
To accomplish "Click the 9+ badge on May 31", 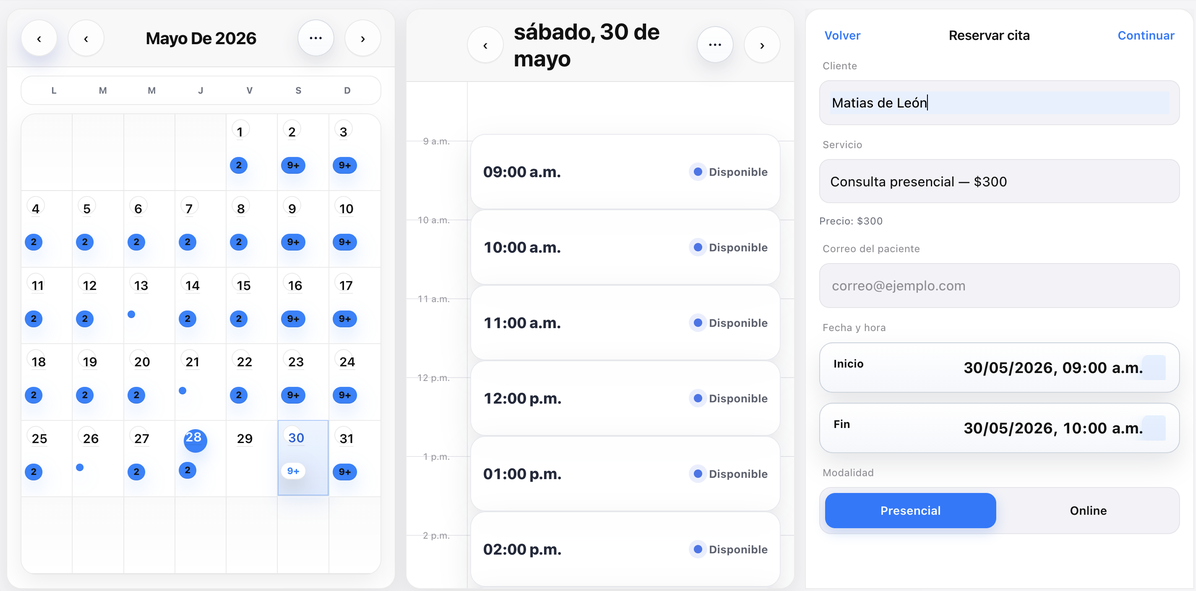I will point(345,472).
